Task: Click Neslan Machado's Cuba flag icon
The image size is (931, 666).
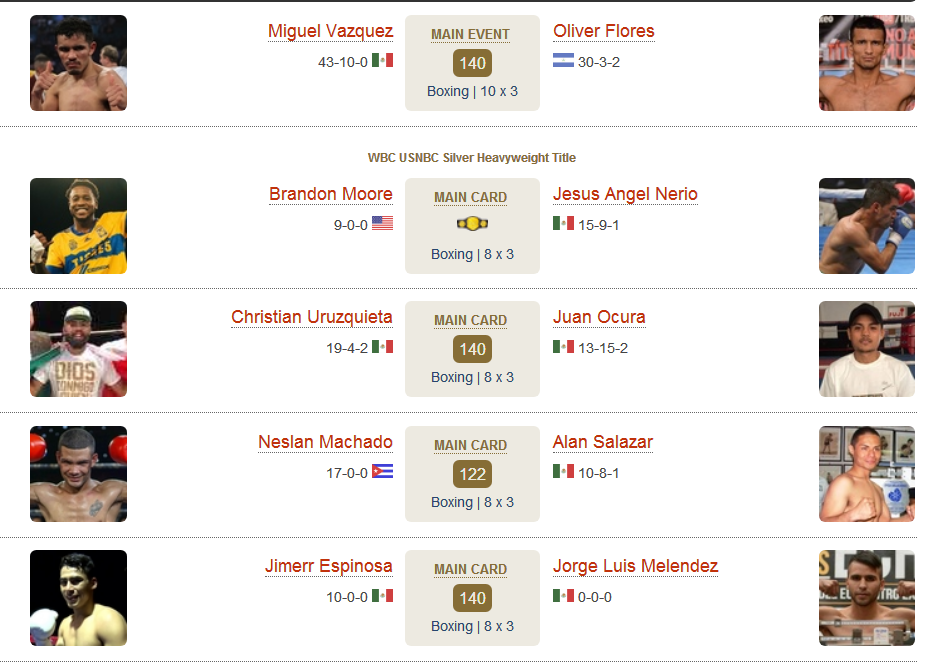Action: coord(382,471)
